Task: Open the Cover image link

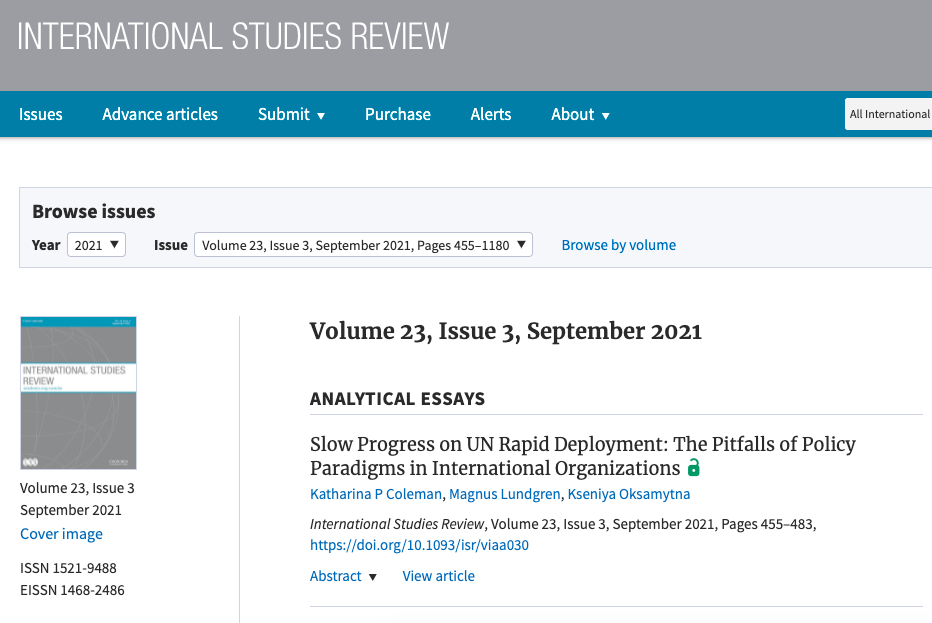Action: click(x=61, y=534)
